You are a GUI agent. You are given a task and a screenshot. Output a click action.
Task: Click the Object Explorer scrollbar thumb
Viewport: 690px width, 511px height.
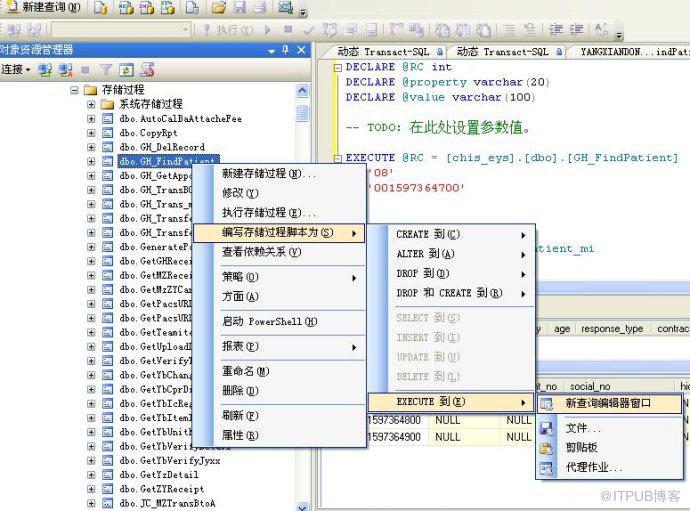[x=302, y=113]
